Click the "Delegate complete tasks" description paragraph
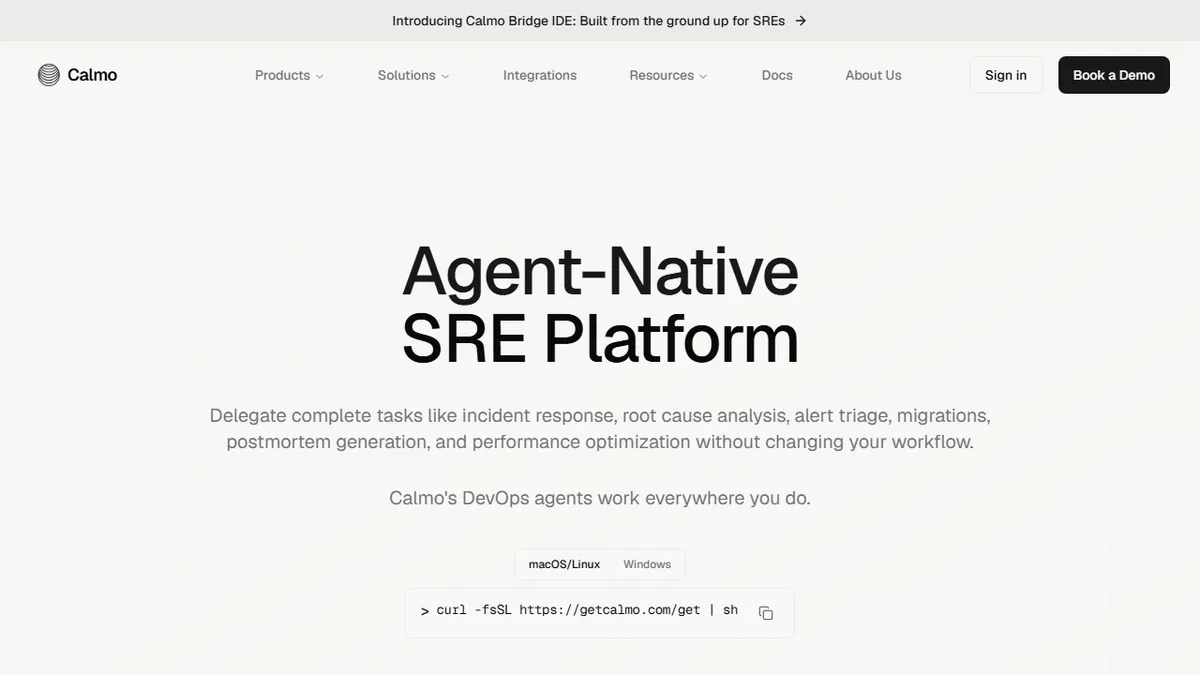Screen dimensions: 1200x675 (x=600, y=428)
